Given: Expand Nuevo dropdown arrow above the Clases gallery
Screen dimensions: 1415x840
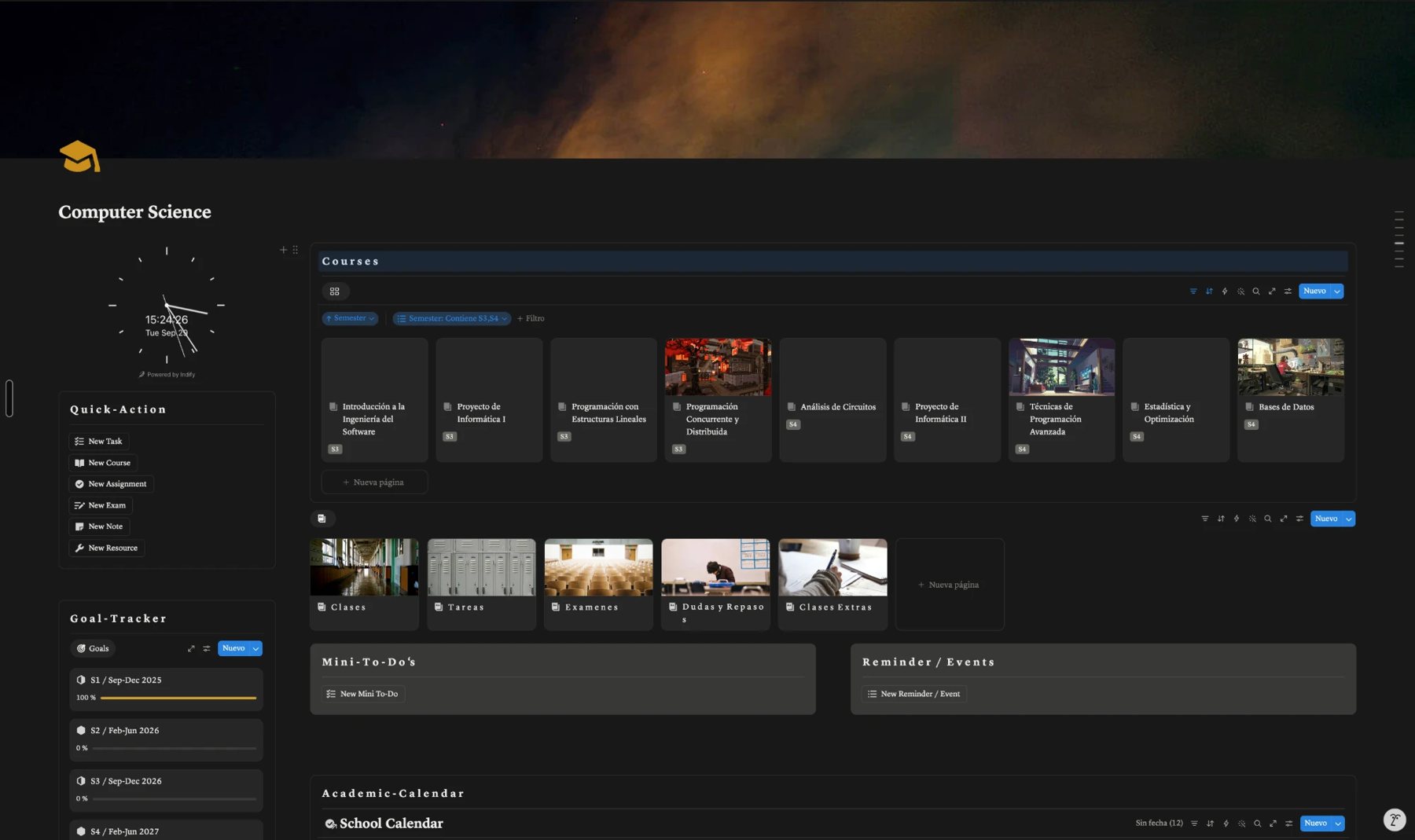Looking at the screenshot, I should point(1349,519).
